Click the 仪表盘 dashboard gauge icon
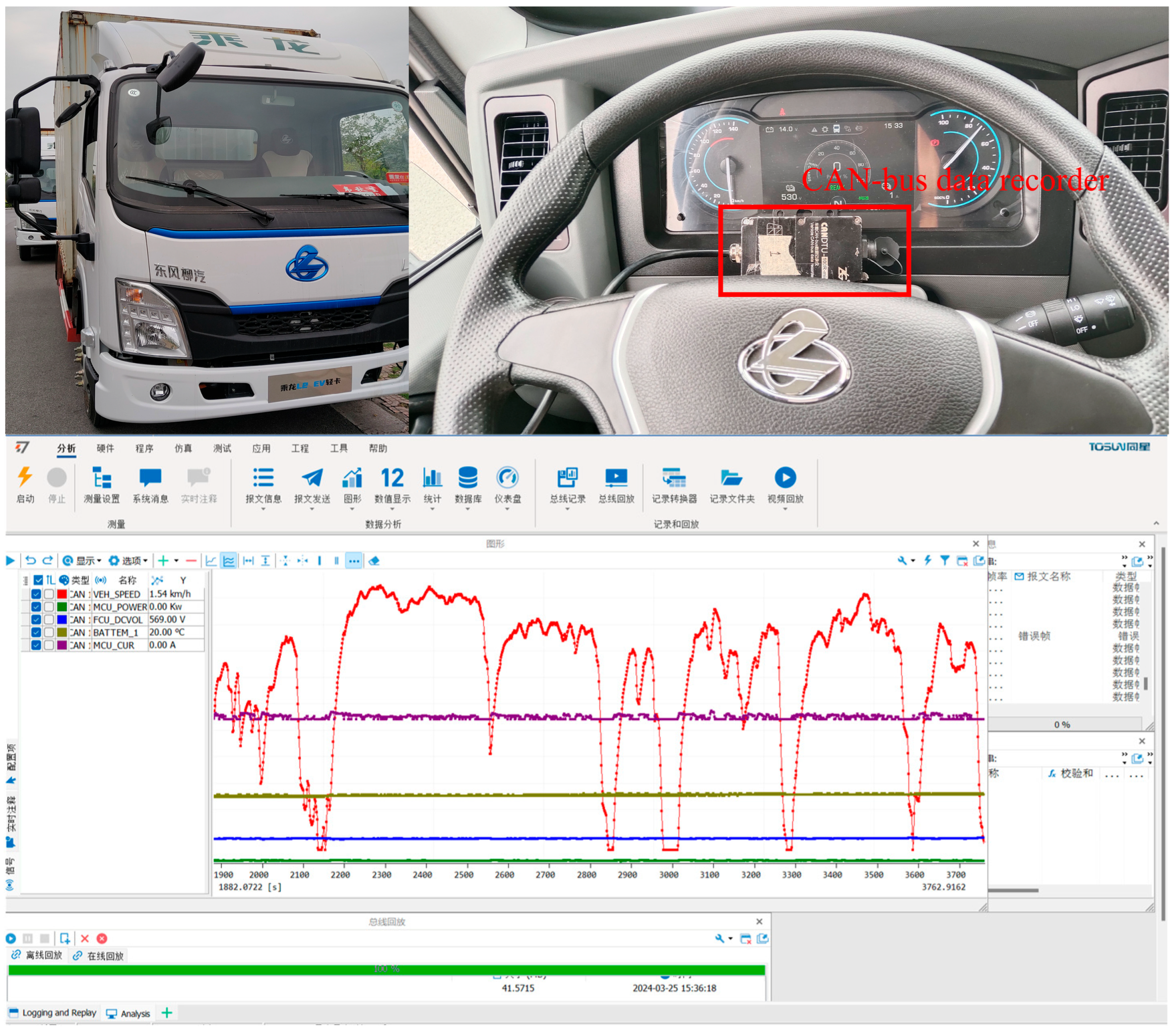 pos(507,477)
